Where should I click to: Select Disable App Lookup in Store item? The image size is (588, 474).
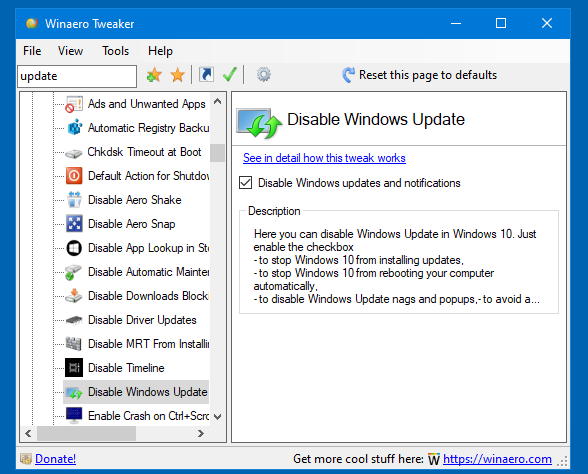point(148,248)
